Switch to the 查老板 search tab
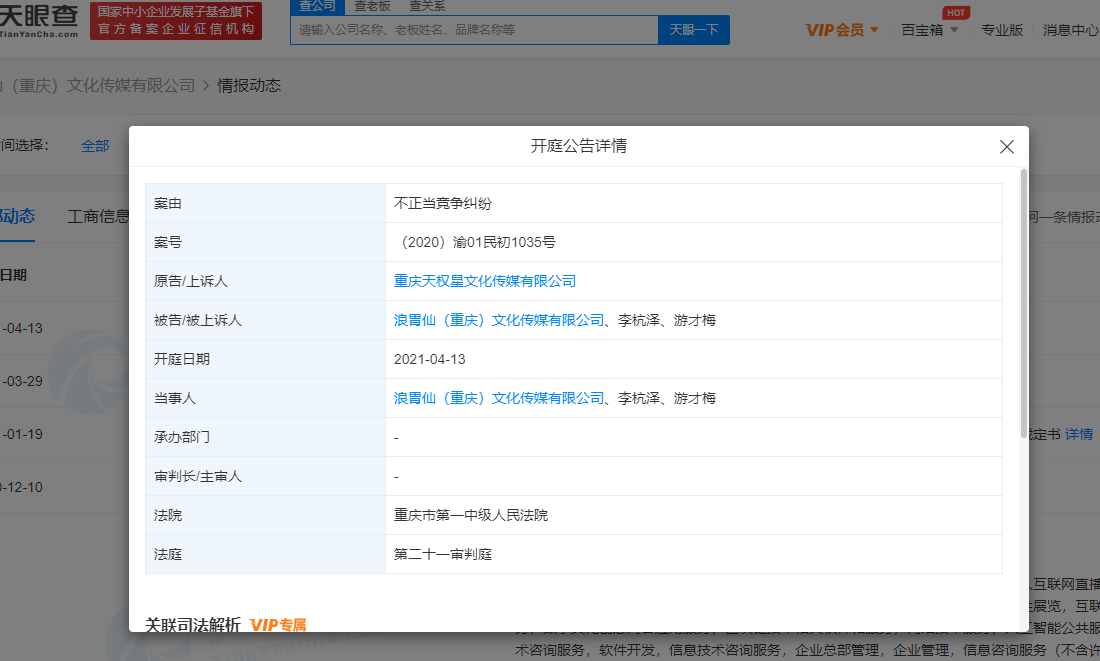This screenshot has height=661, width=1100. tap(372, 6)
